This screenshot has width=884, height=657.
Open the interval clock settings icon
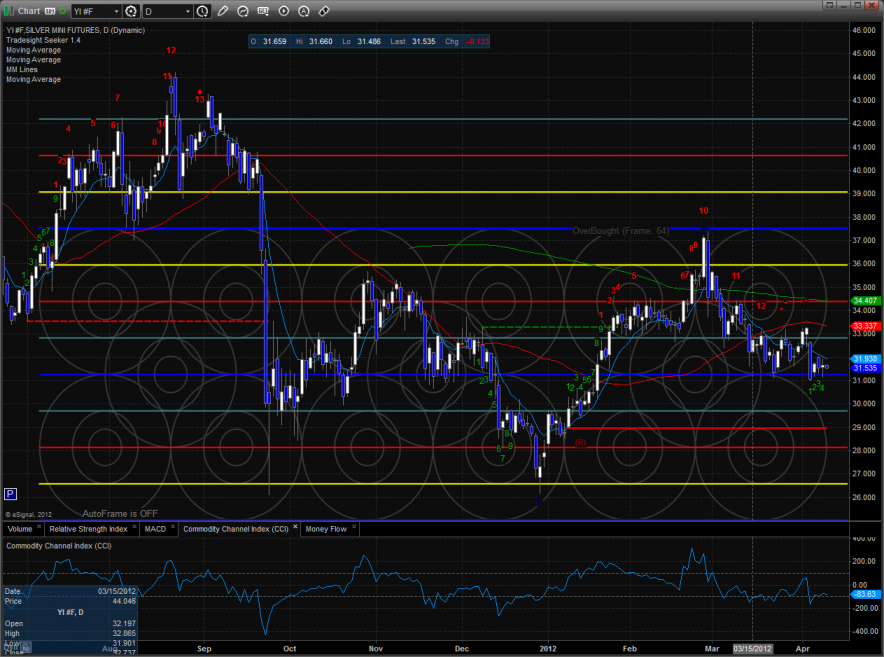203,12
